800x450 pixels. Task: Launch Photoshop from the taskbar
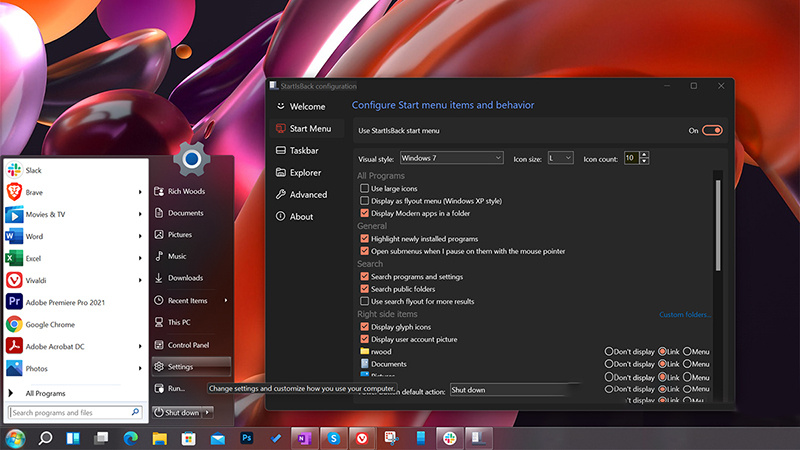pyautogui.click(x=247, y=438)
